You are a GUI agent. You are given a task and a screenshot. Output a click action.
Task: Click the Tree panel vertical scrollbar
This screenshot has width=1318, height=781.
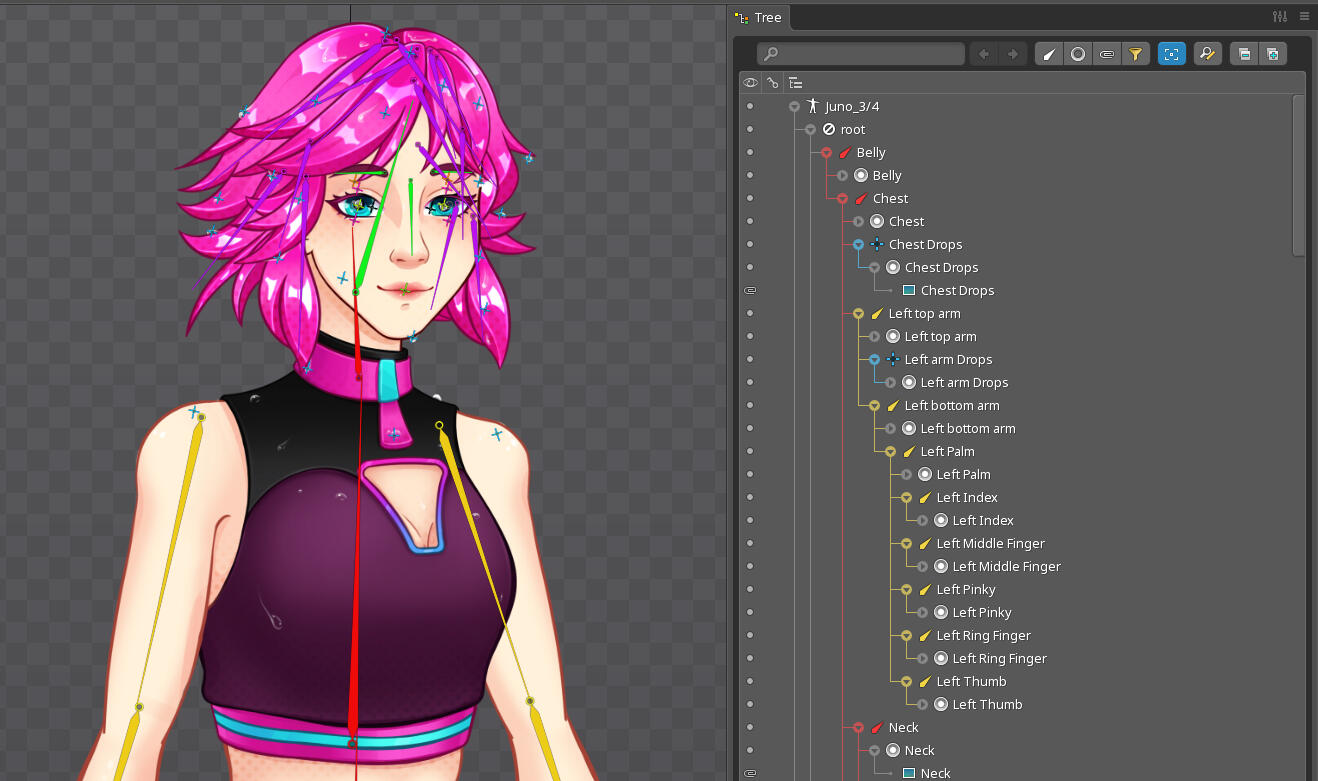[x=1298, y=175]
